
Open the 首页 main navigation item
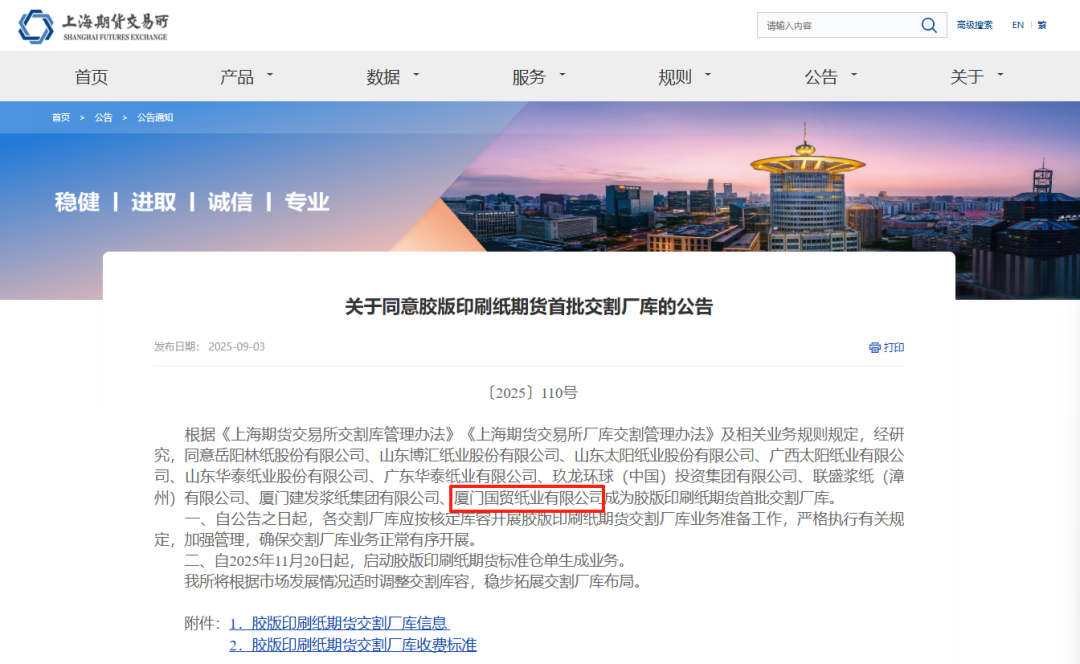[x=92, y=76]
